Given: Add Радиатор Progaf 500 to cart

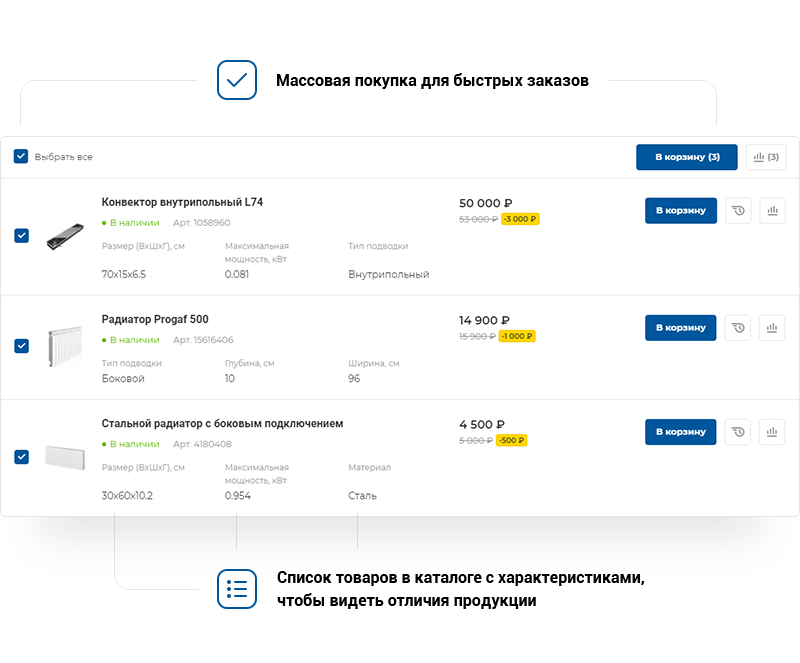Looking at the screenshot, I should 681,328.
